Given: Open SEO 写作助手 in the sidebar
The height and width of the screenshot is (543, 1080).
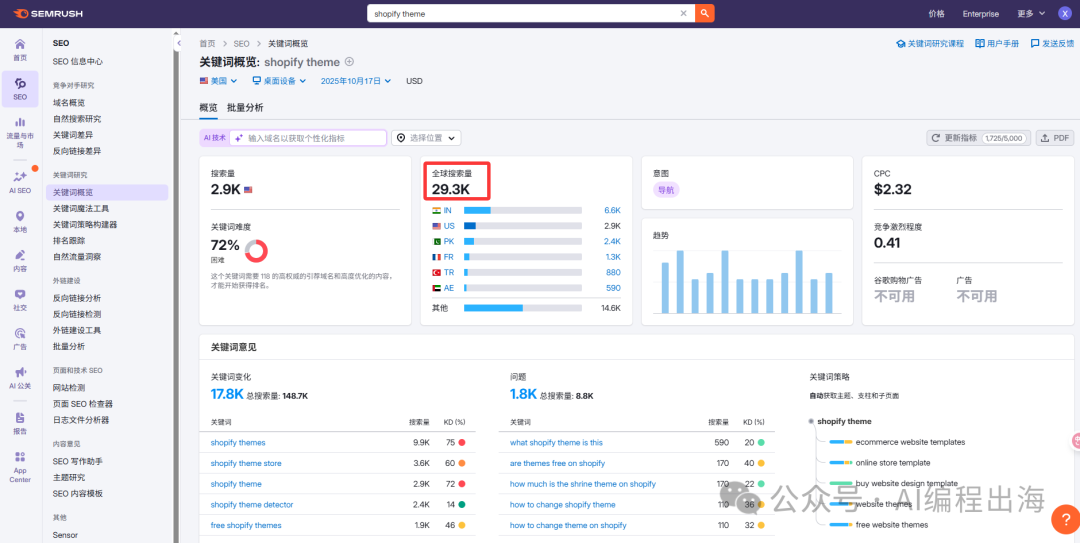Looking at the screenshot, I should coord(77,461).
